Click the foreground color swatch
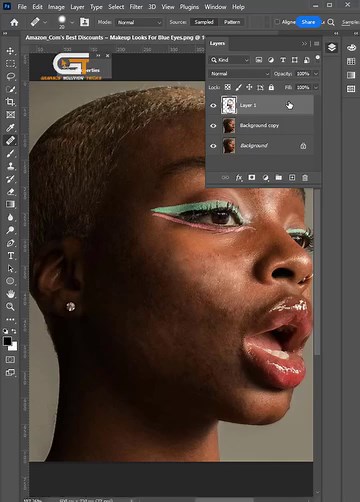 [7, 341]
